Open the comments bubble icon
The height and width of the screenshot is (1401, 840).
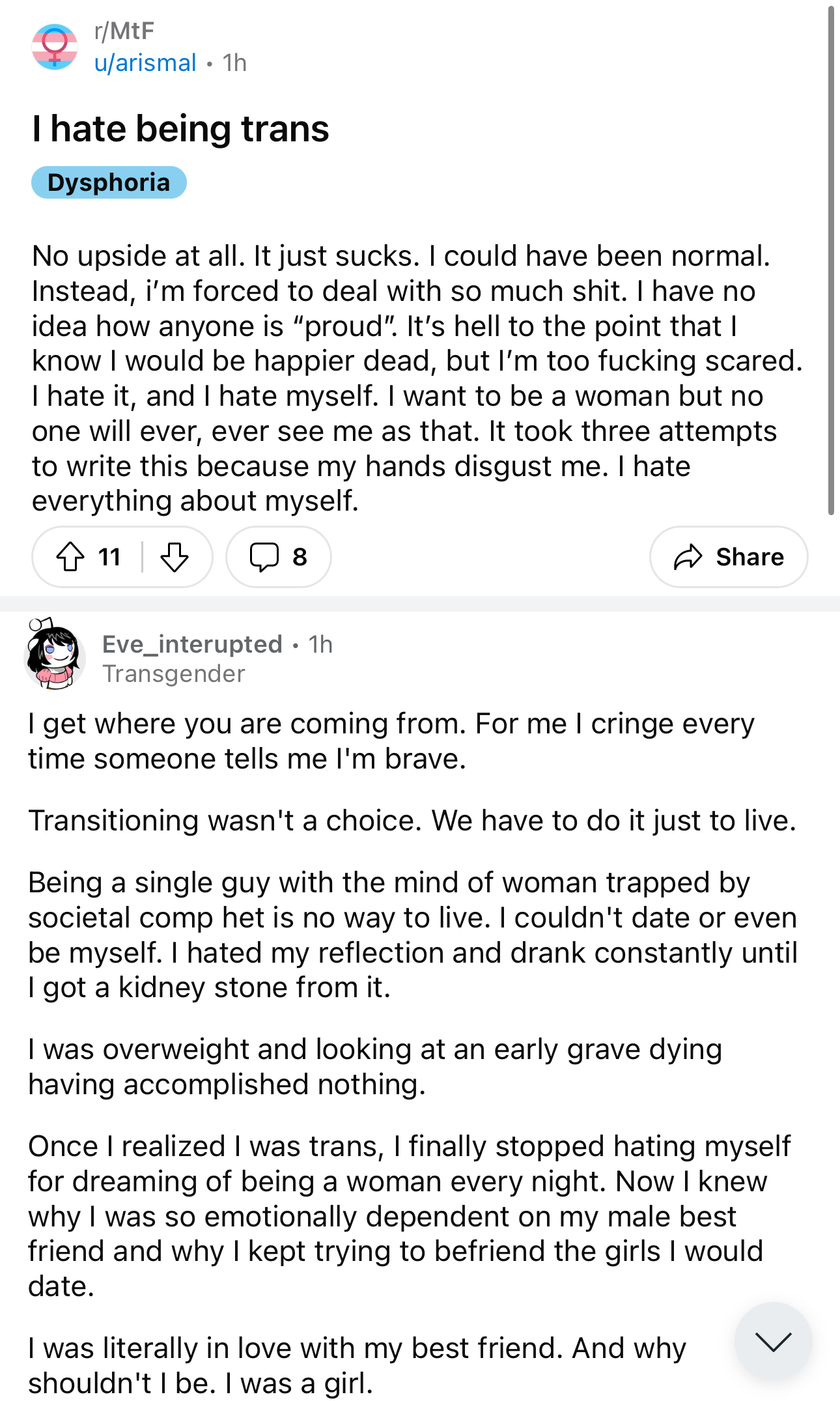(x=264, y=557)
